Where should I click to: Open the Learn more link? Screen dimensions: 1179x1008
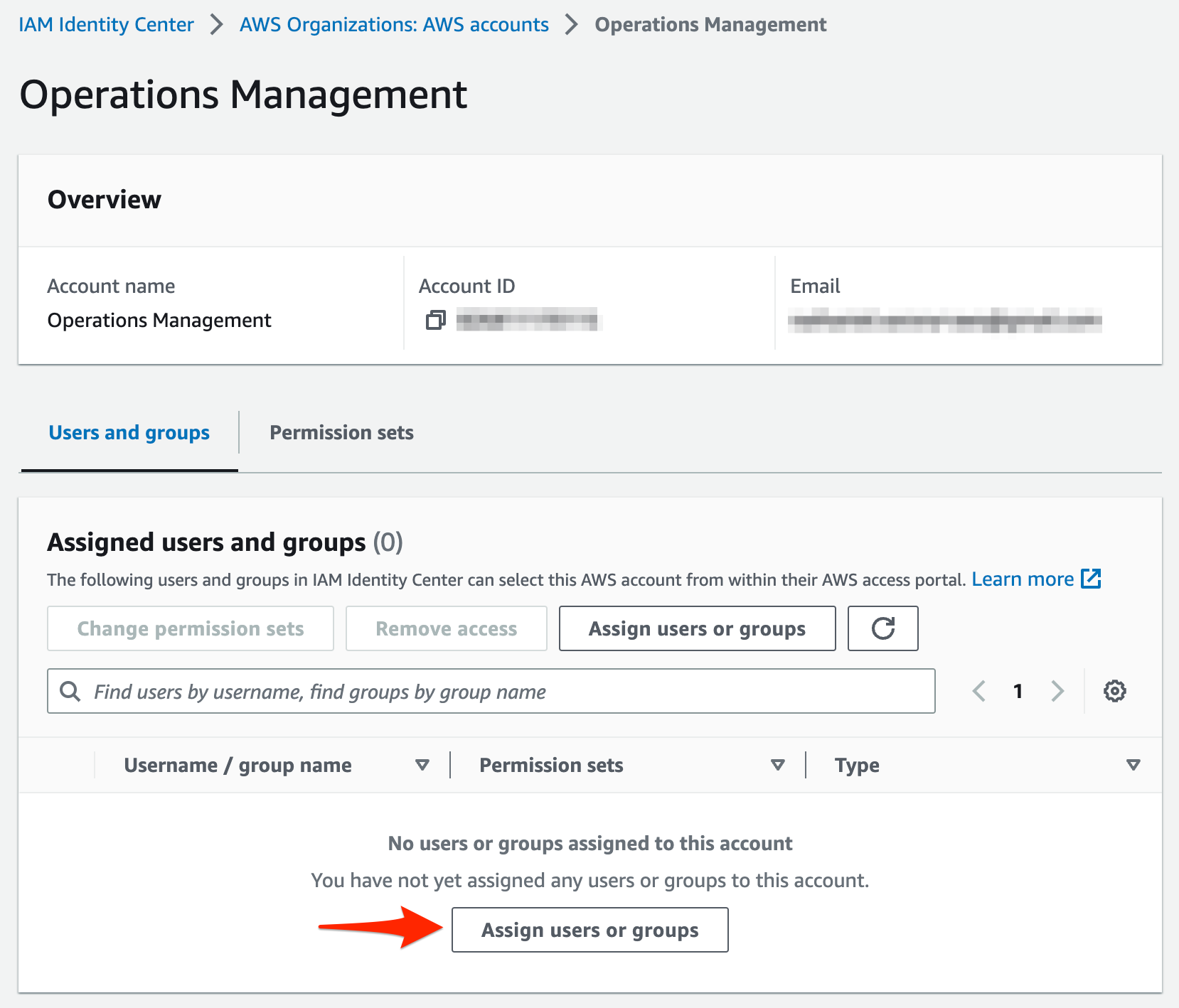coord(1023,579)
